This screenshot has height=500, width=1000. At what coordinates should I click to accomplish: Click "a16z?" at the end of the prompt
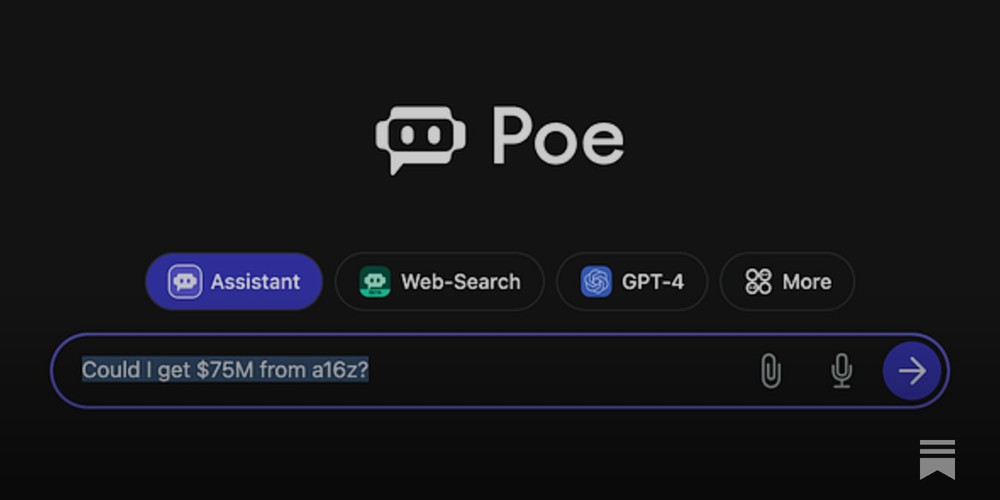pos(340,370)
